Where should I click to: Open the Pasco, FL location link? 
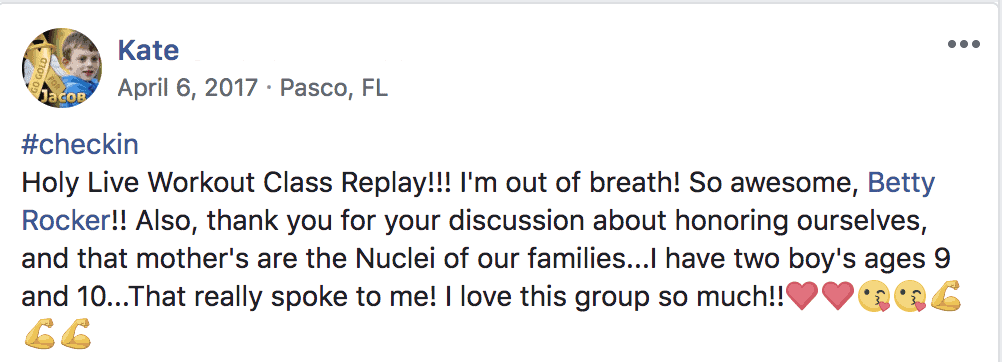[x=334, y=88]
